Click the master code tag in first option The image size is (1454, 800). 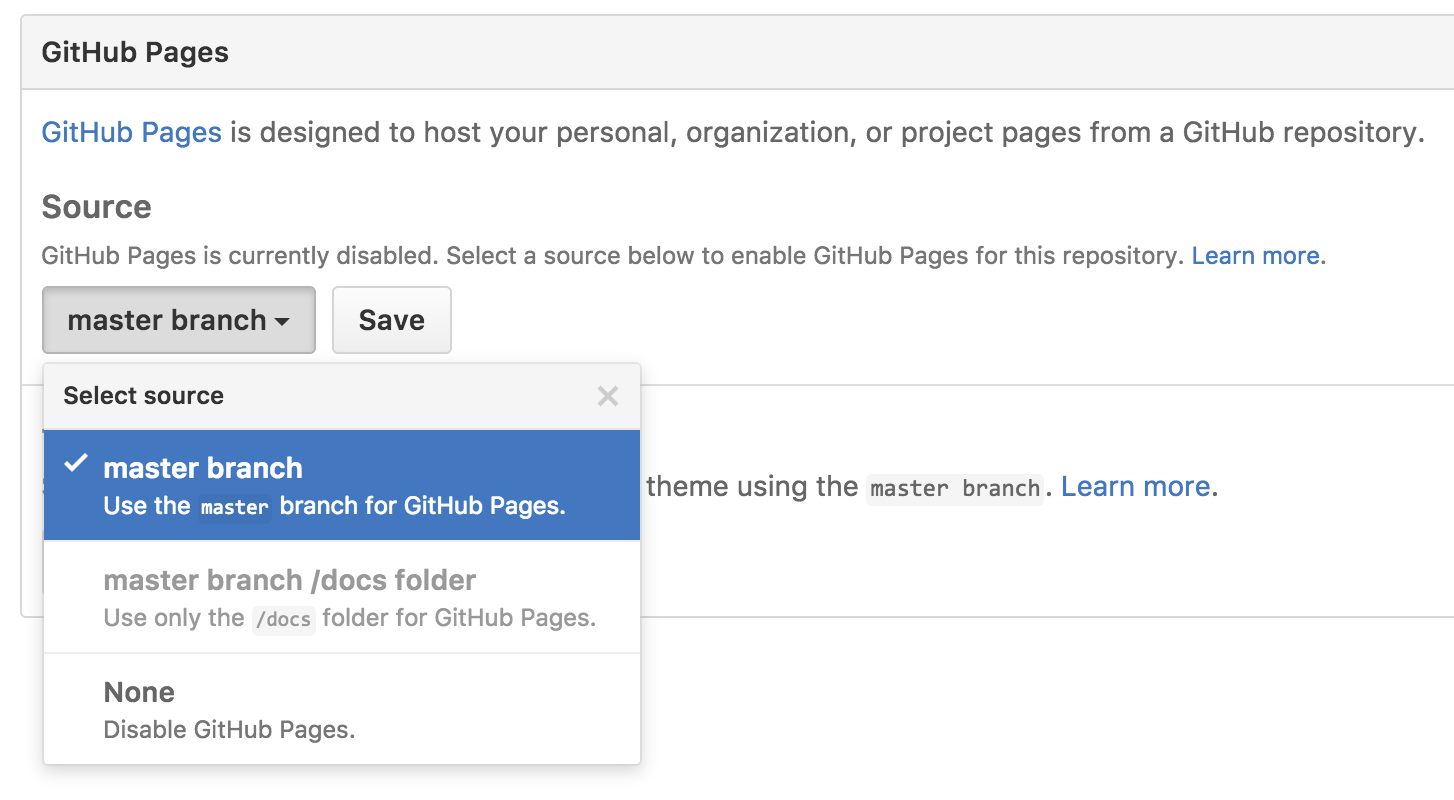(x=235, y=507)
